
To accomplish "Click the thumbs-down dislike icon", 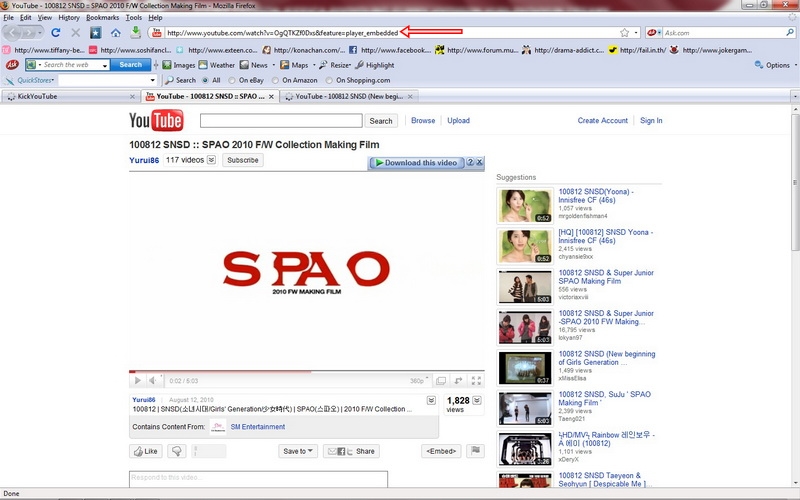I will [x=177, y=451].
